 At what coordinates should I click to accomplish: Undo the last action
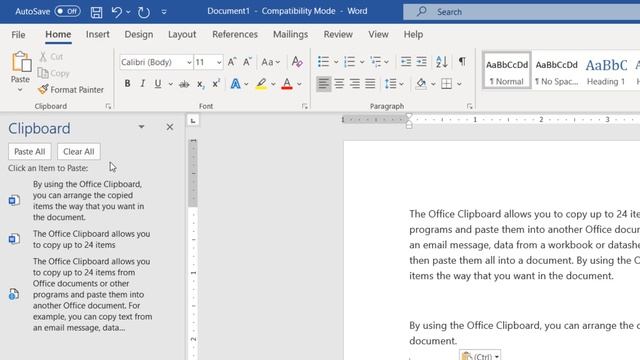tap(117, 12)
